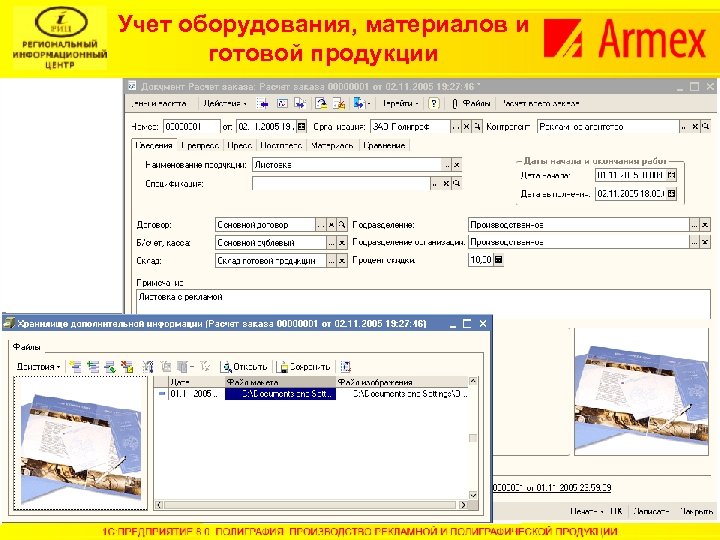The width and height of the screenshot is (720, 540).
Task: Open Контрагент selection with its ellipsis button
Action: click(x=684, y=126)
